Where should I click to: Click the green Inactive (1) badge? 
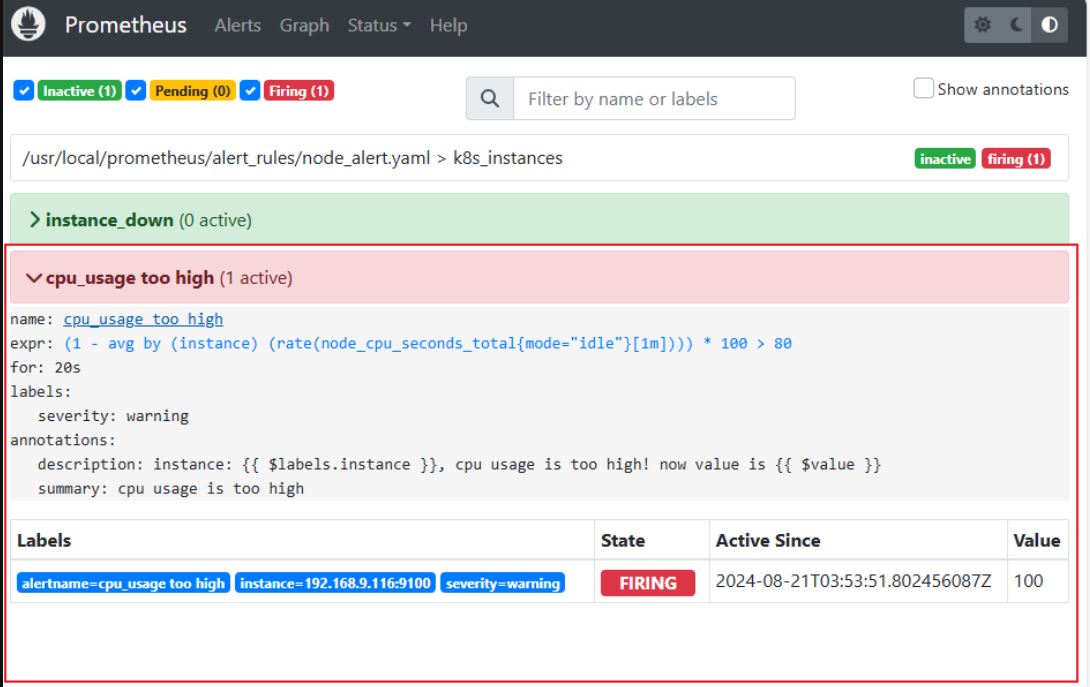click(x=79, y=91)
